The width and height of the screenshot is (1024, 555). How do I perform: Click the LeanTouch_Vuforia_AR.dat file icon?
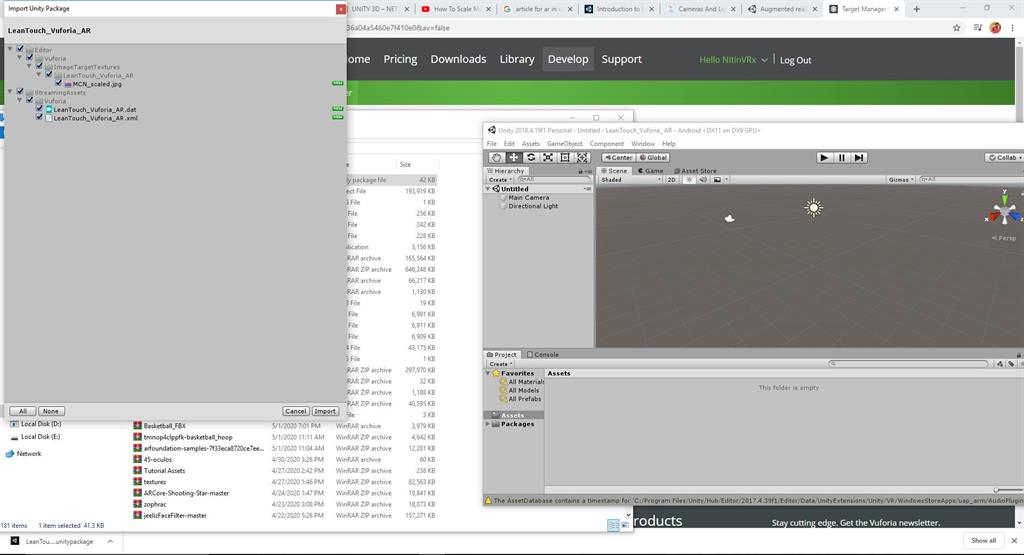click(x=48, y=110)
